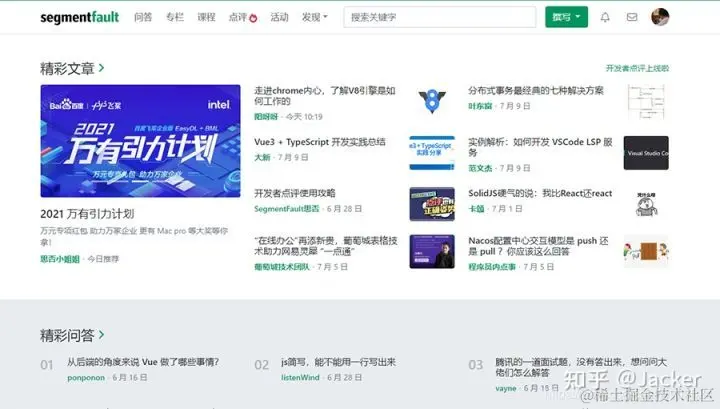Expand the 发现 dropdown menu
Screen dimensions: 720x409
click(315, 17)
